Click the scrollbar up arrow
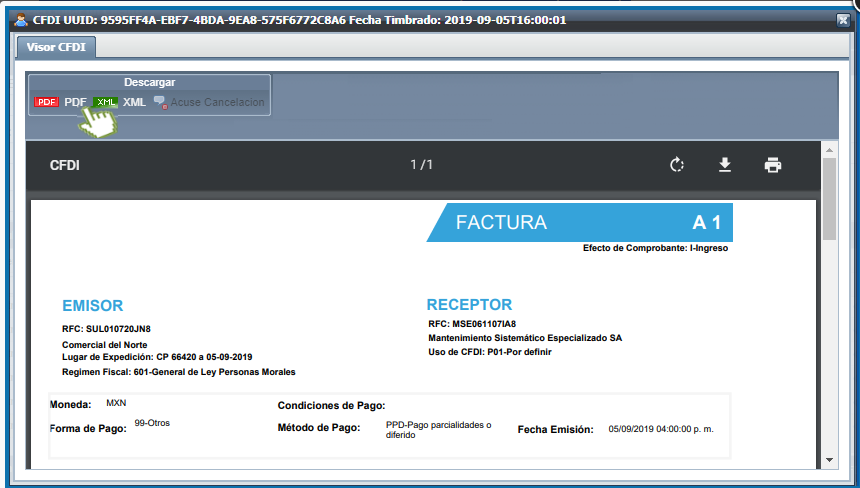This screenshot has width=860, height=488. coord(829,150)
